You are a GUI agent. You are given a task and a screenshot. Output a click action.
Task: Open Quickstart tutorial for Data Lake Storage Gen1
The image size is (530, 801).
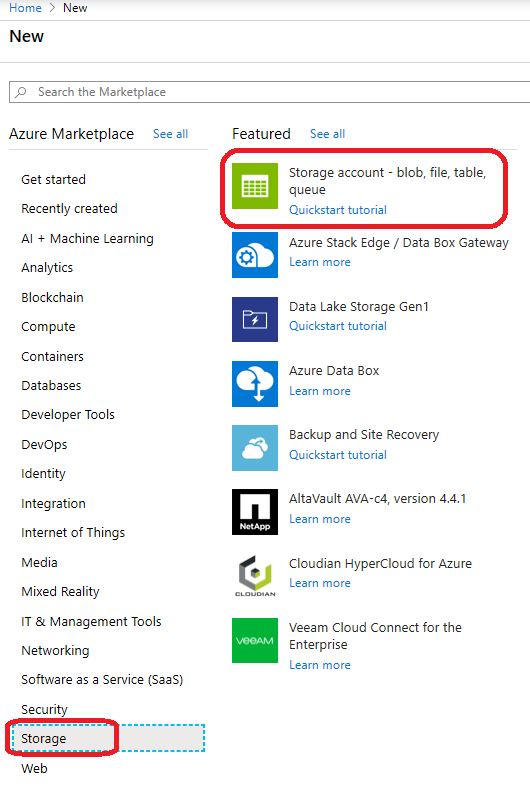pyautogui.click(x=338, y=326)
